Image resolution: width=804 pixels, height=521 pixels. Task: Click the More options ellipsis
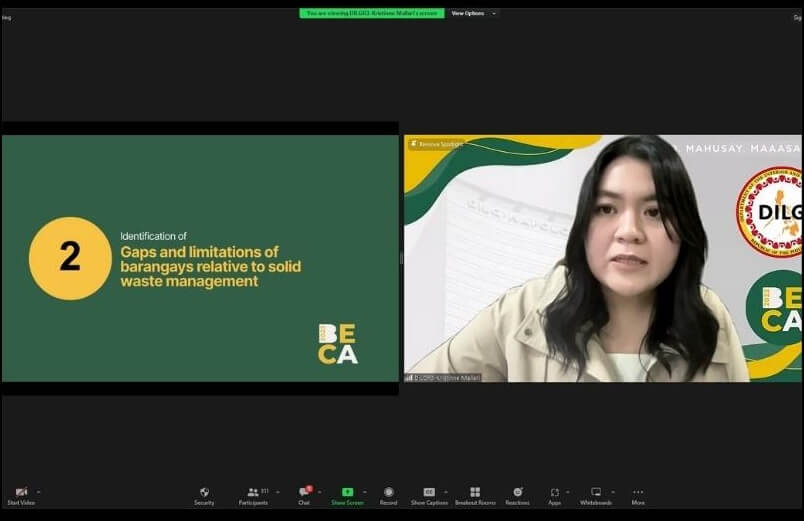[638, 493]
